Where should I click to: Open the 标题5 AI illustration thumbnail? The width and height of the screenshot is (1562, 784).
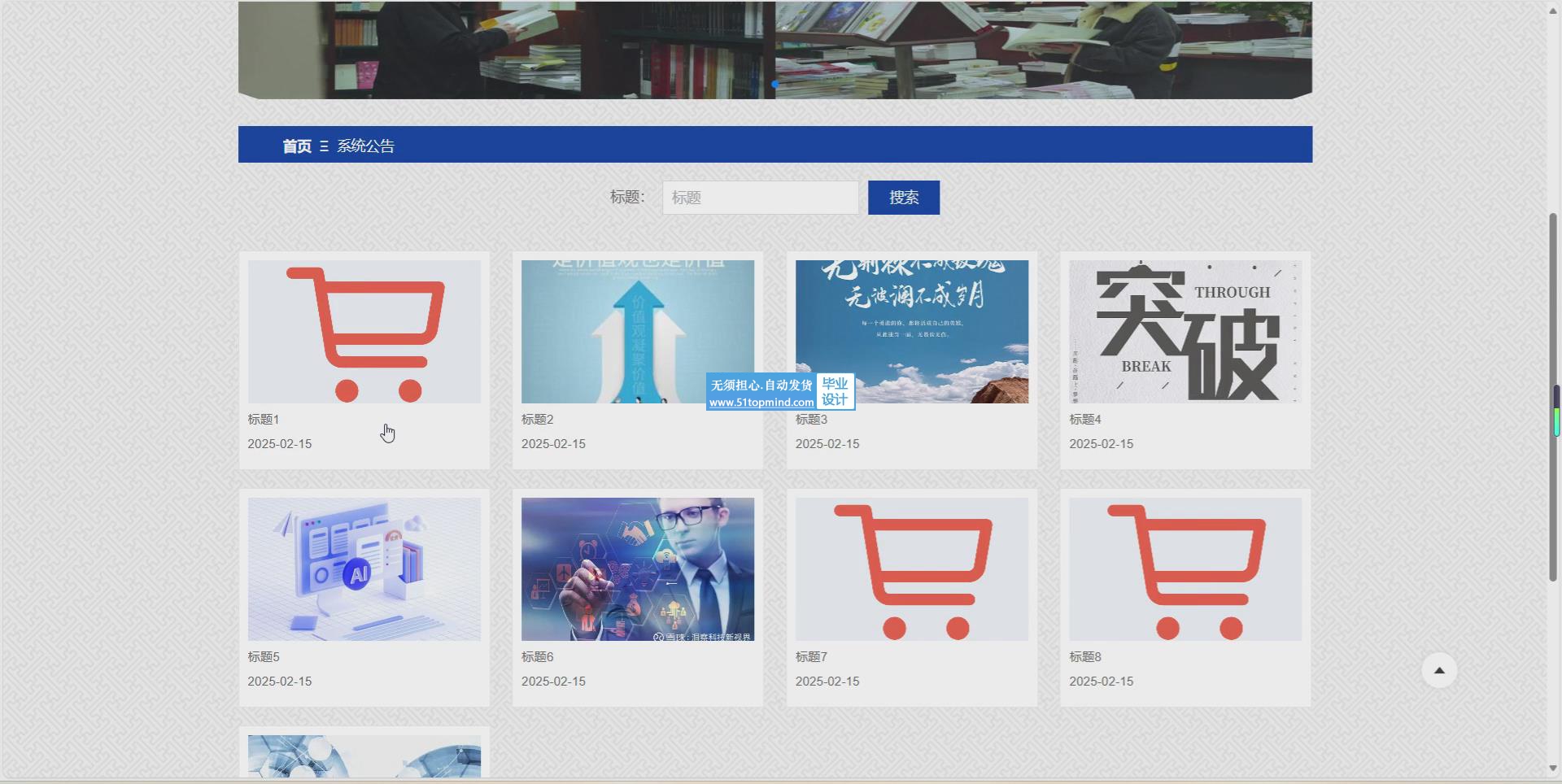364,569
